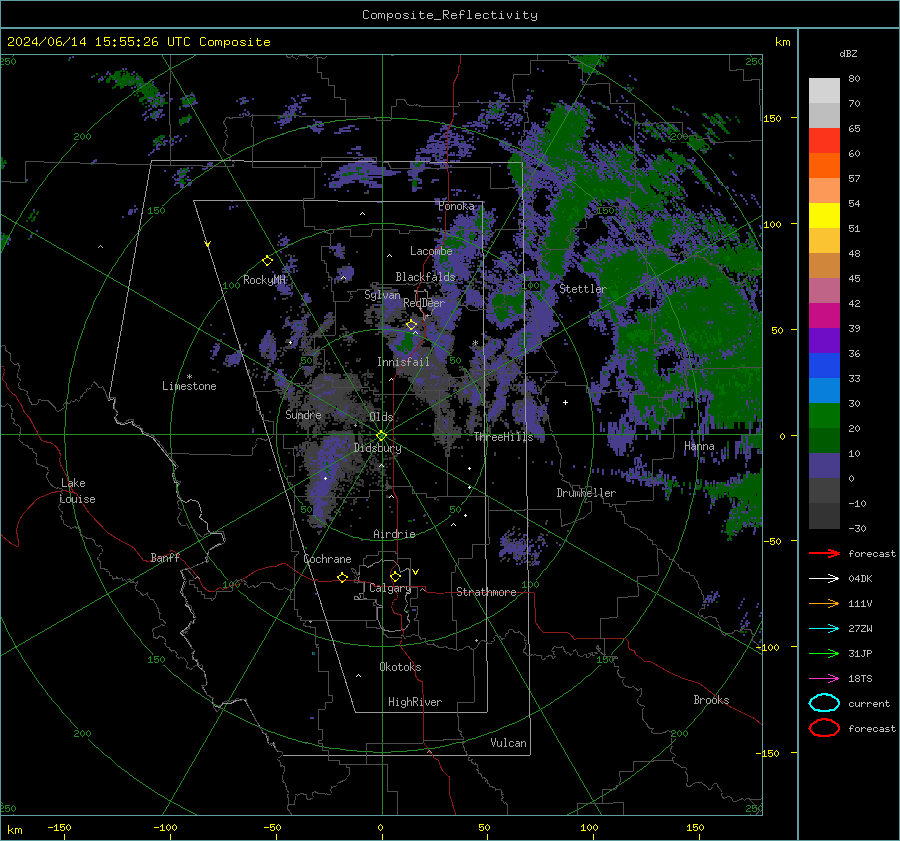
Task: Click the -150 x-axis tick label
Action: (59, 827)
